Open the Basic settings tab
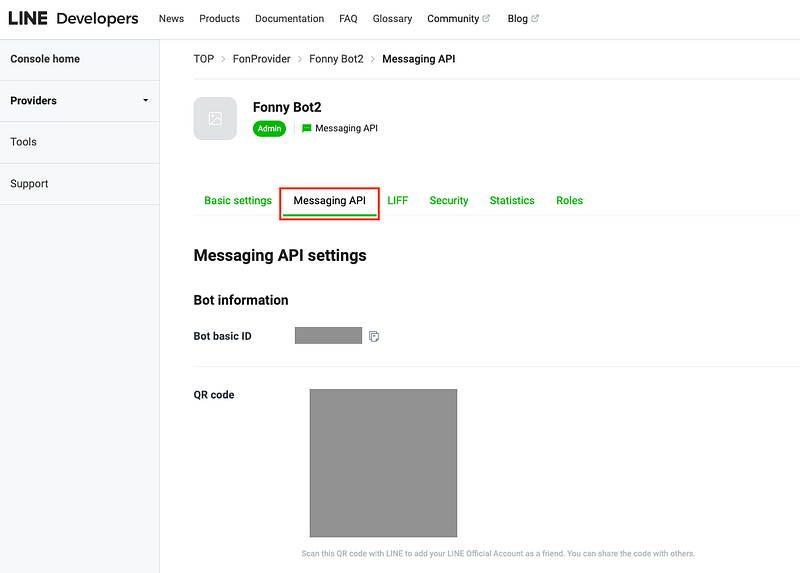The height and width of the screenshot is (573, 800). click(x=238, y=201)
